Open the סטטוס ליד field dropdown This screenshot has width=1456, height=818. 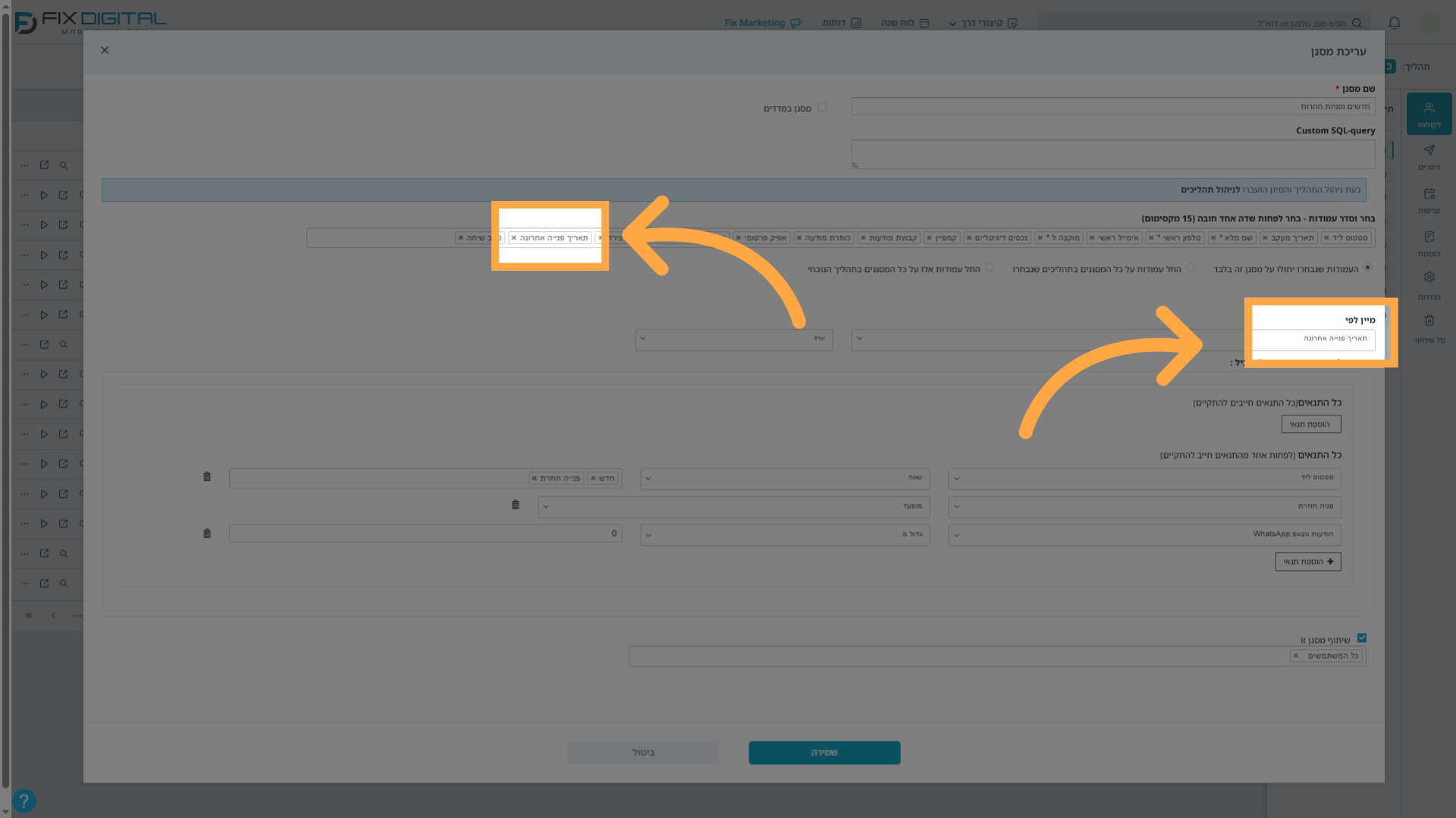pyautogui.click(x=1144, y=478)
